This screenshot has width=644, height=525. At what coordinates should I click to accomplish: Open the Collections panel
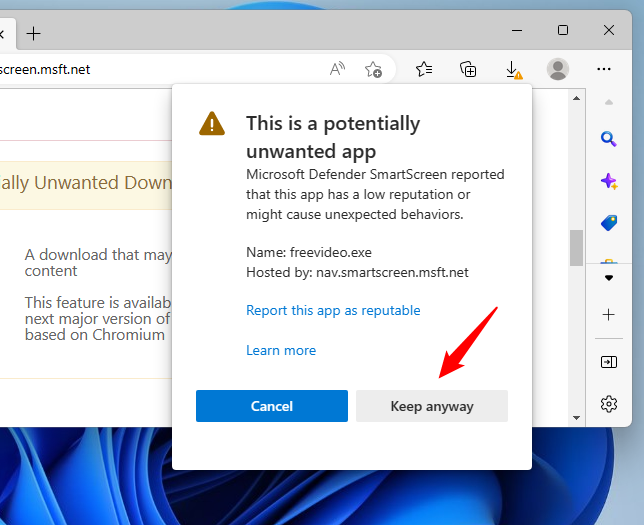[x=468, y=69]
